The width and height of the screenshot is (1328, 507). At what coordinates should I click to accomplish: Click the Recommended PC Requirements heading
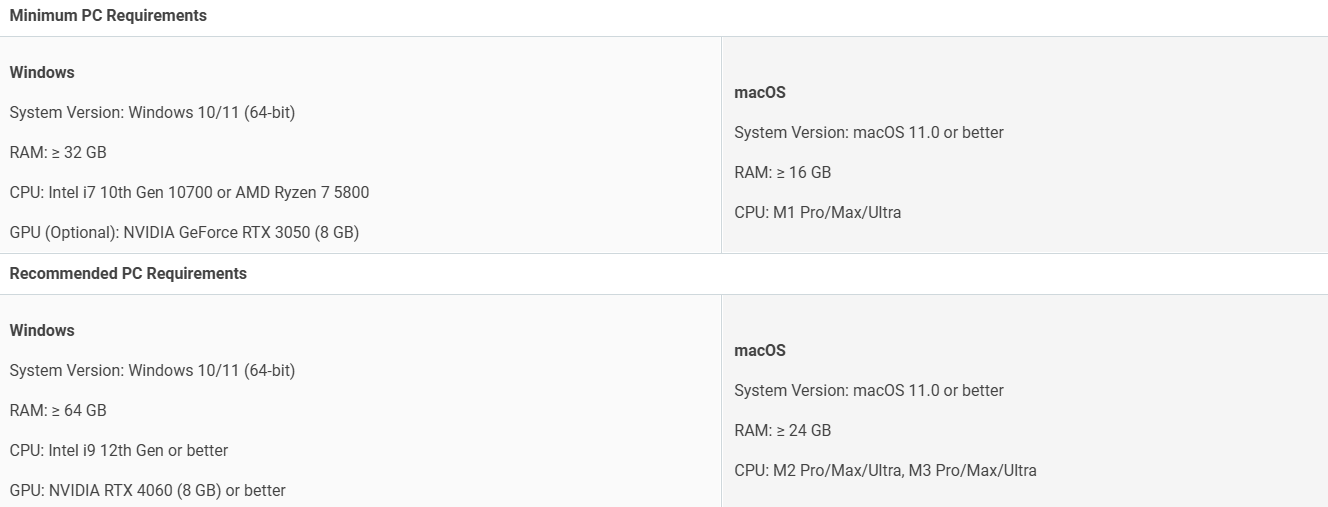click(x=128, y=273)
